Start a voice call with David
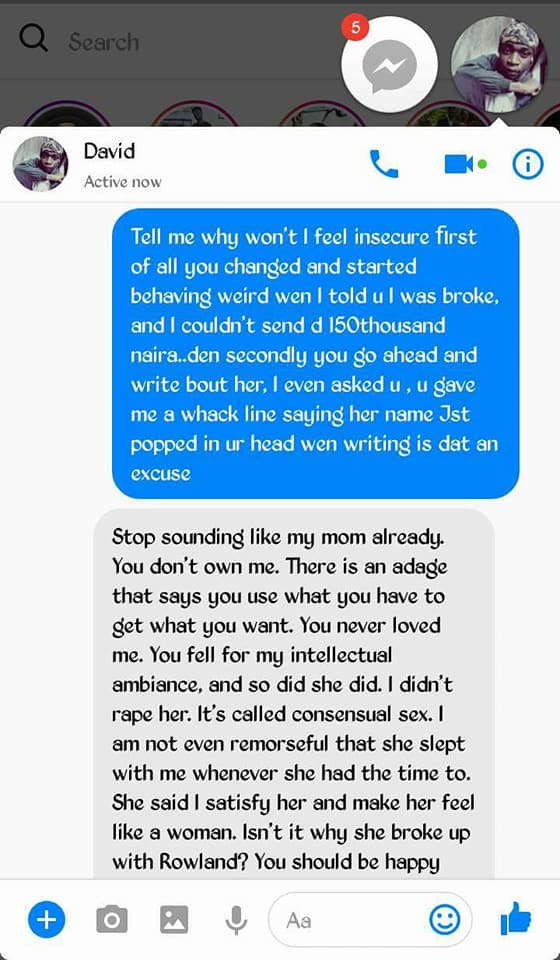This screenshot has width=560, height=960. pyautogui.click(x=384, y=164)
